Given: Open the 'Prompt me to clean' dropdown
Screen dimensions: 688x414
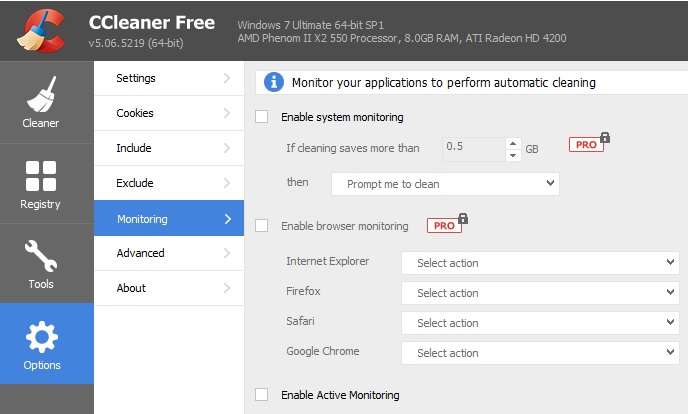Looking at the screenshot, I should (x=445, y=184).
